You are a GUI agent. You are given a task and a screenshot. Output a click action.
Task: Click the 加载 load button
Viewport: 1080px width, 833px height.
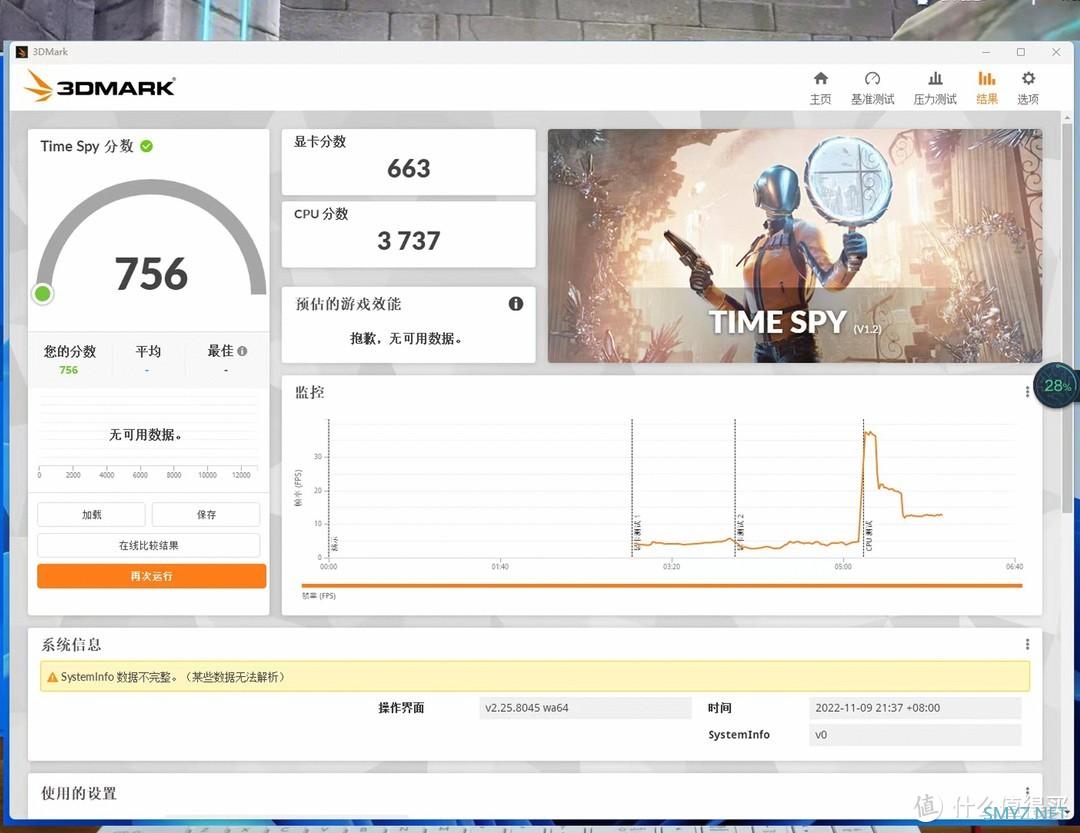coord(92,515)
